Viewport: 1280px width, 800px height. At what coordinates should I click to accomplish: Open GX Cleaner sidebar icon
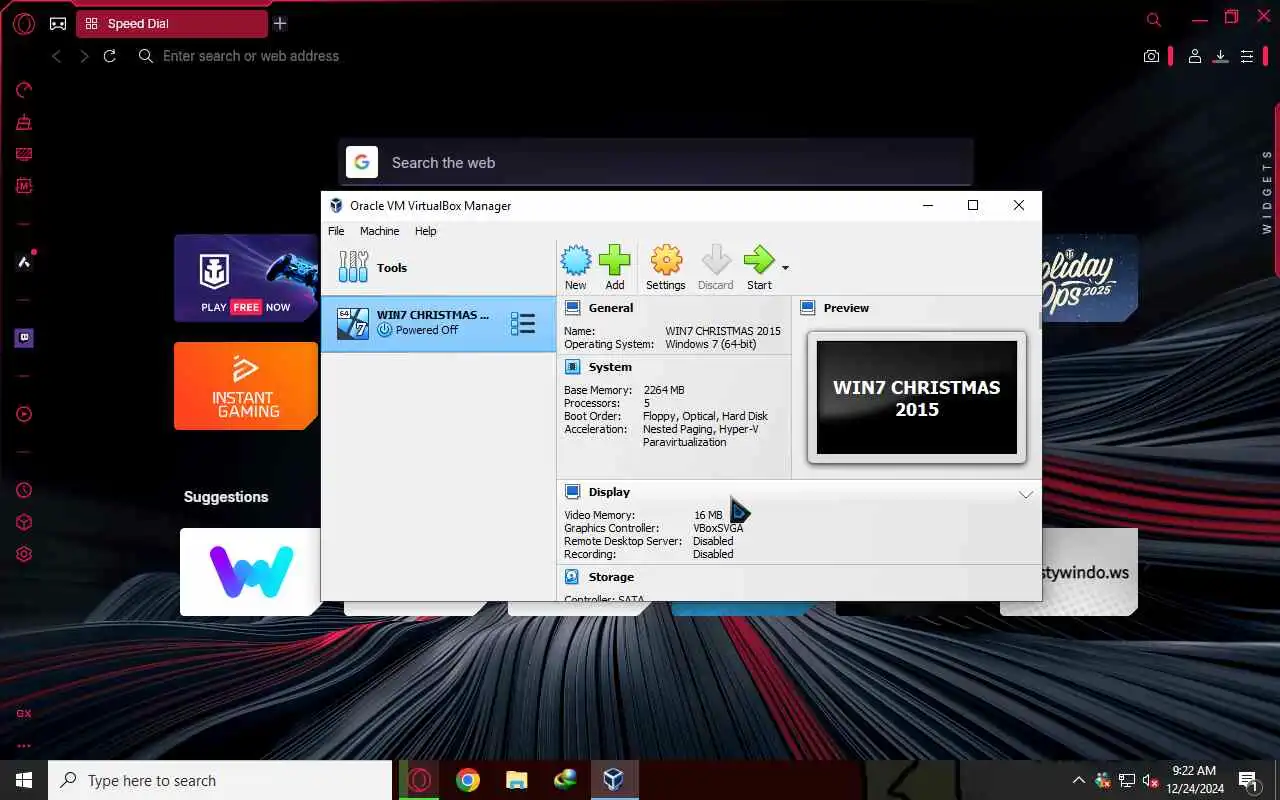pos(24,122)
